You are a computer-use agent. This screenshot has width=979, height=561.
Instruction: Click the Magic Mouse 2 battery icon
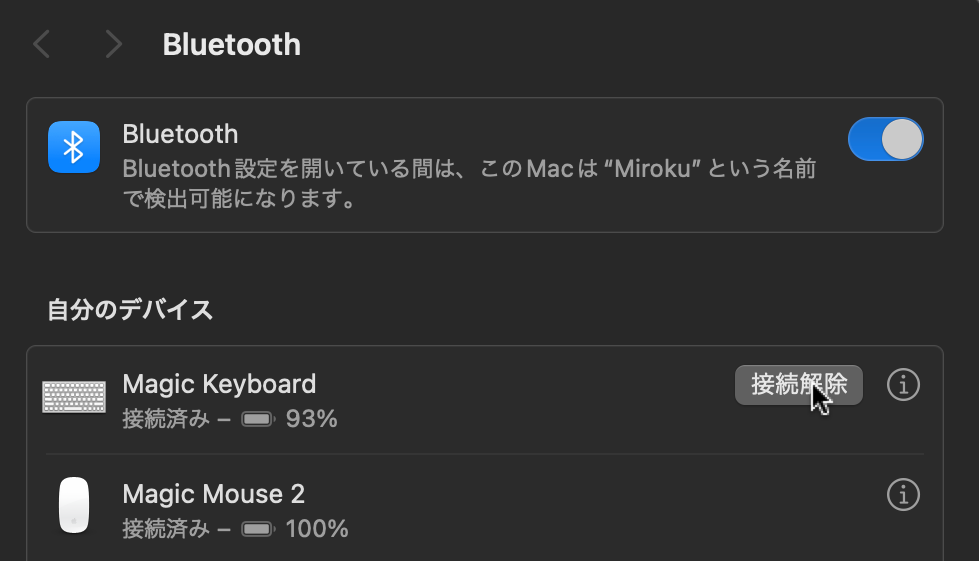257,528
